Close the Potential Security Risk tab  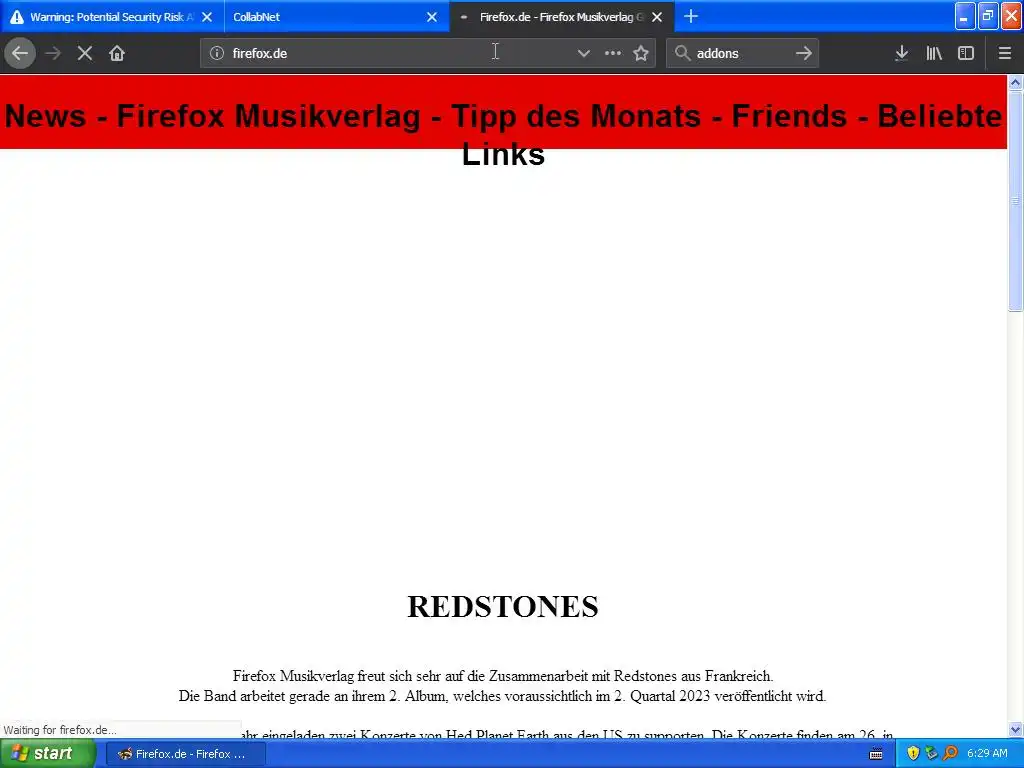pos(207,17)
